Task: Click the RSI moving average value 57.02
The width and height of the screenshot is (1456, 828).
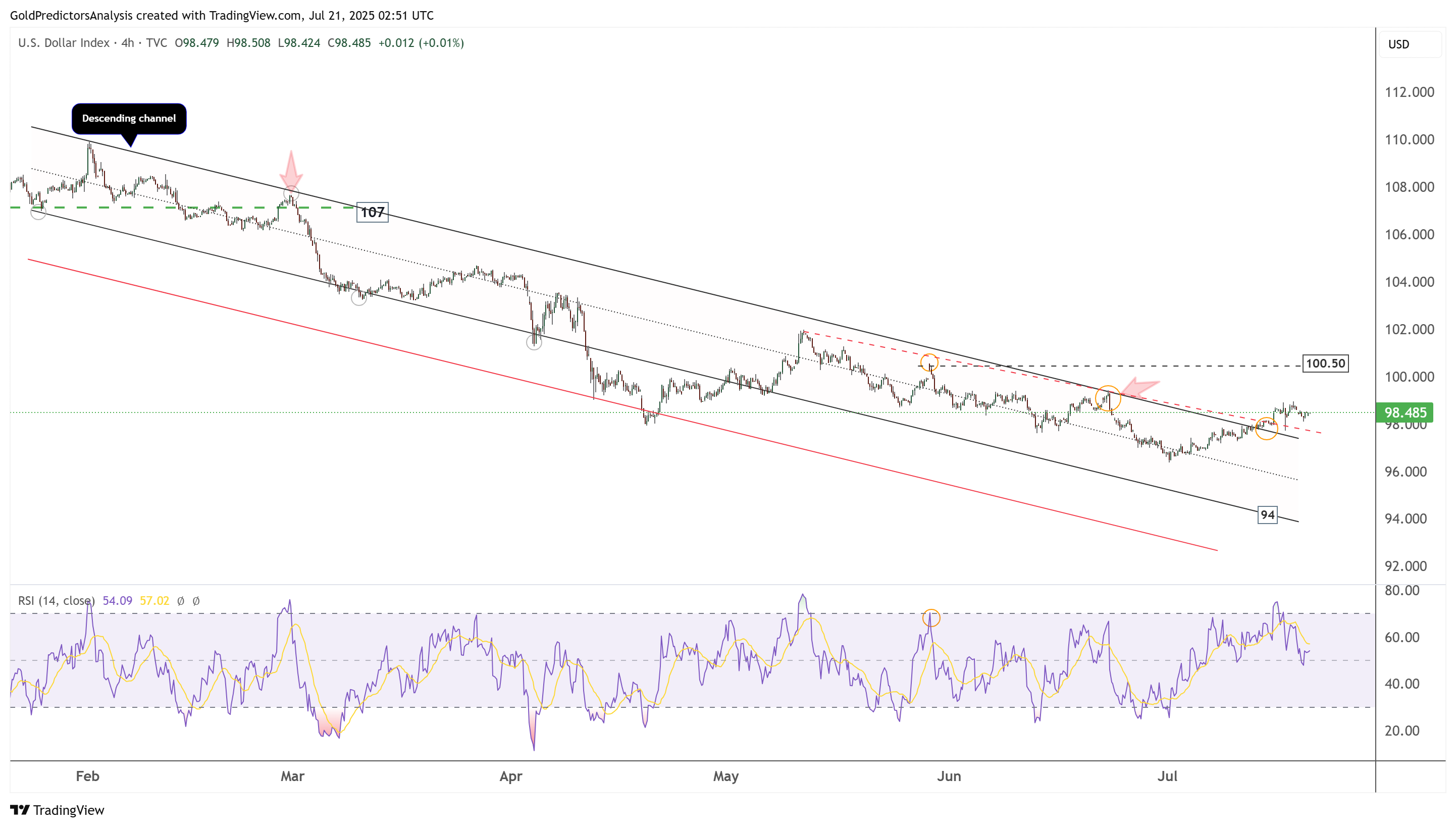Action: pos(154,600)
